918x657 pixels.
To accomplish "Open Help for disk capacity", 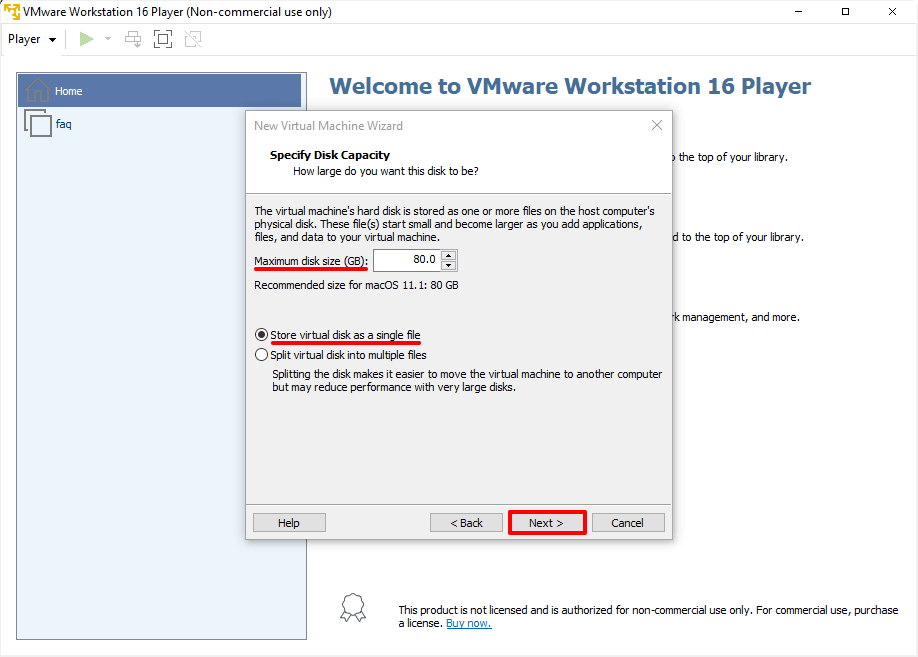I will pos(289,523).
